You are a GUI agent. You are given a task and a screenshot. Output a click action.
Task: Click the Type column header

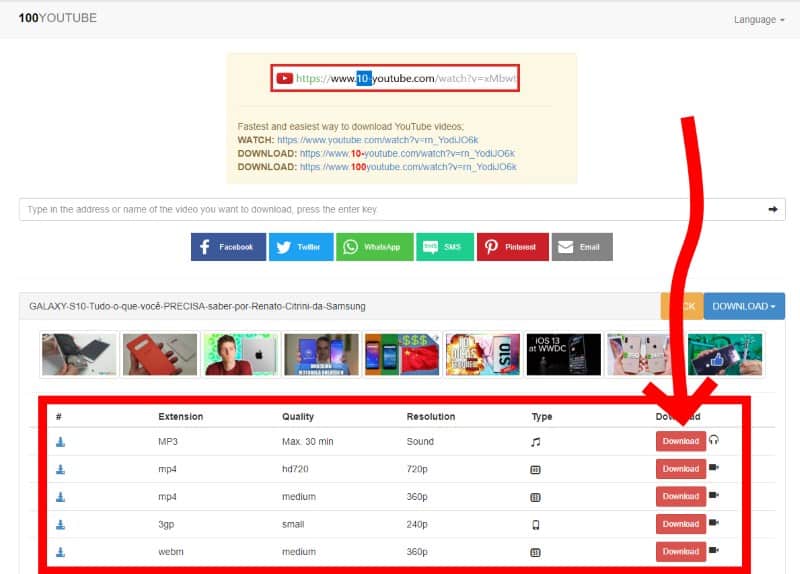(541, 417)
